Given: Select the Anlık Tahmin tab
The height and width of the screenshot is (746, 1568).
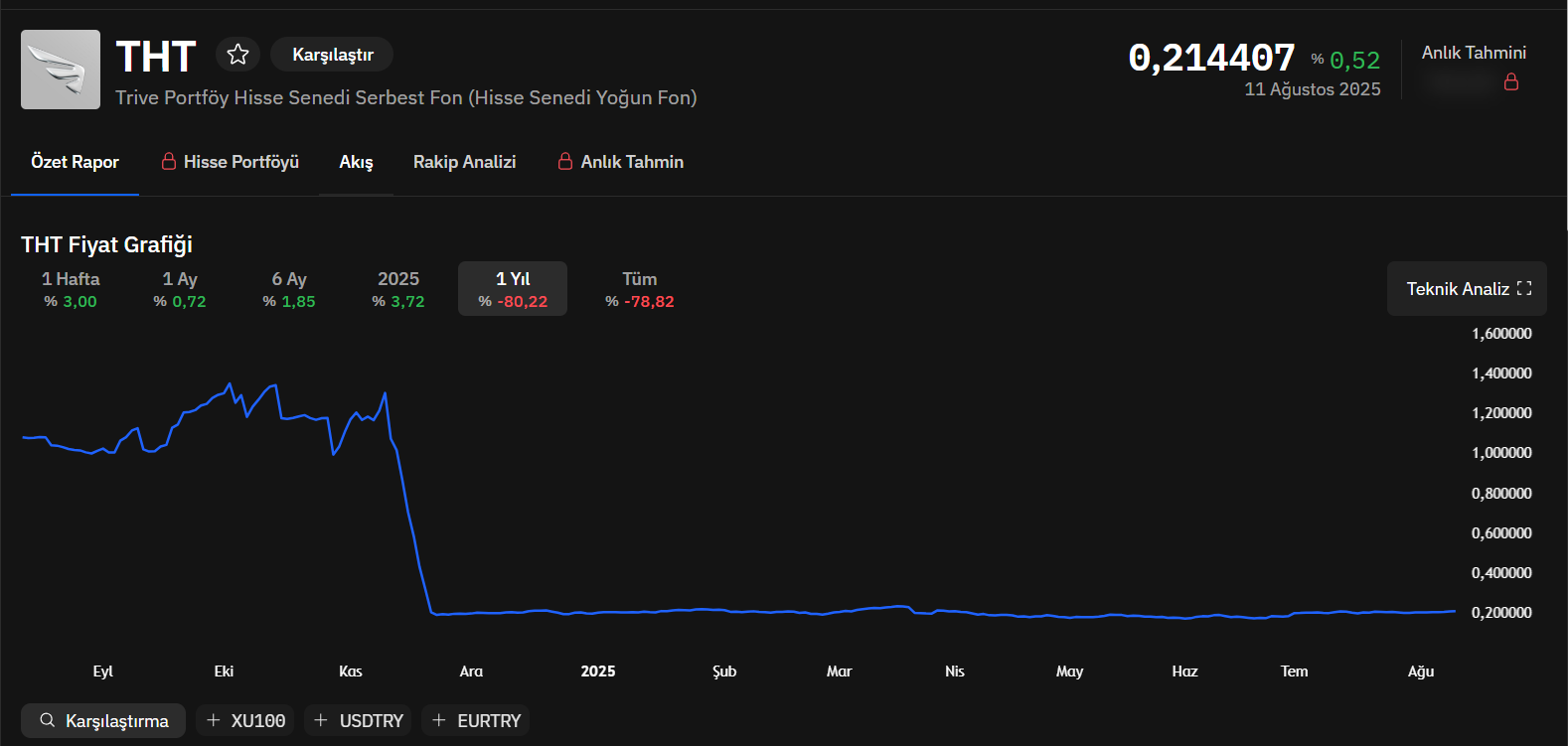Looking at the screenshot, I should click(x=621, y=162).
